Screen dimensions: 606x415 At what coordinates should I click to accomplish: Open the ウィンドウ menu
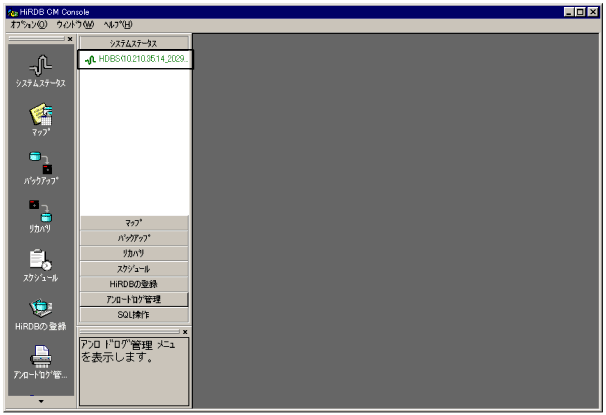click(x=75, y=25)
